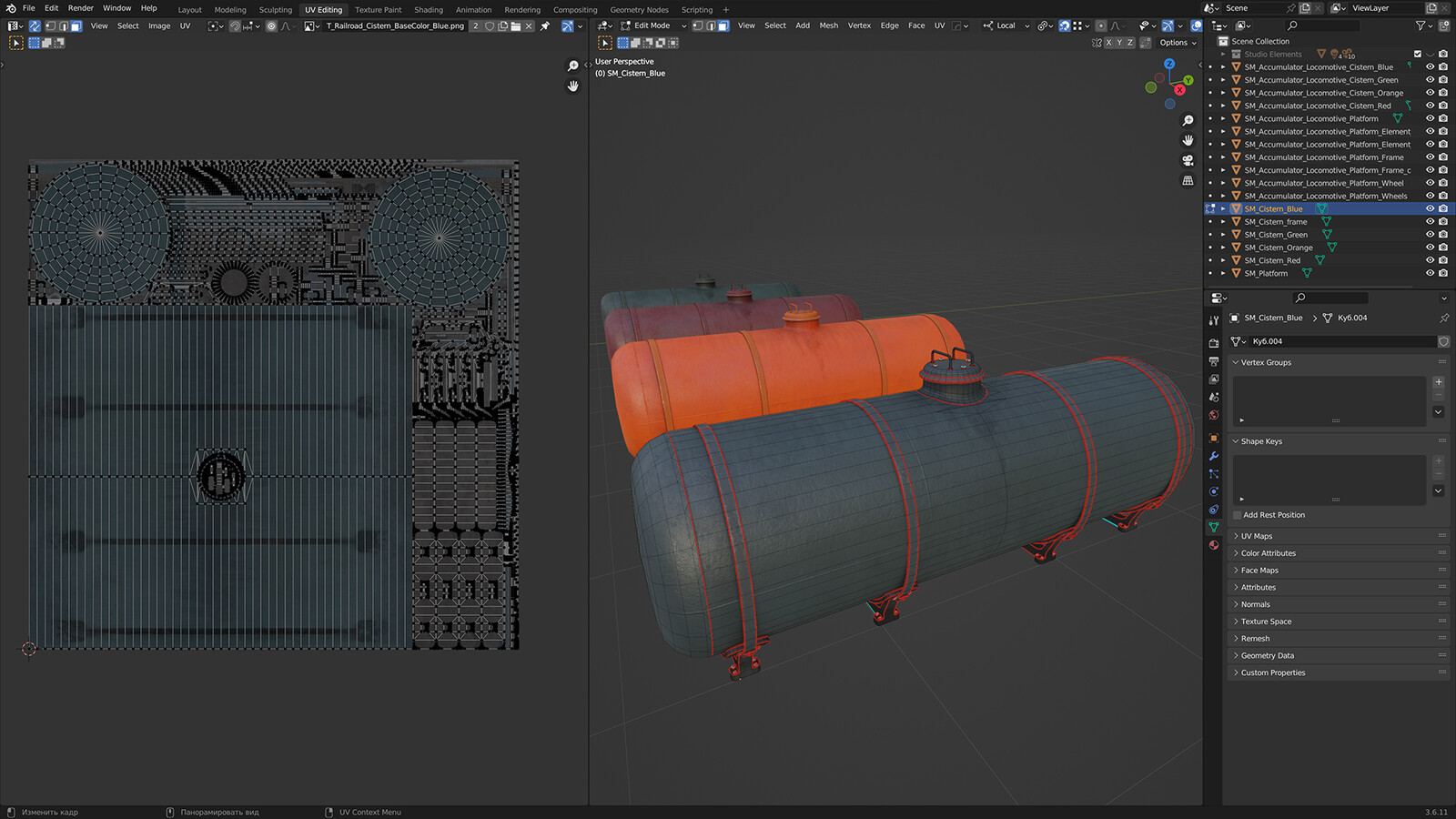Toggle camera view icon in 3D viewport
Image resolution: width=1456 pixels, height=819 pixels.
point(1188,160)
